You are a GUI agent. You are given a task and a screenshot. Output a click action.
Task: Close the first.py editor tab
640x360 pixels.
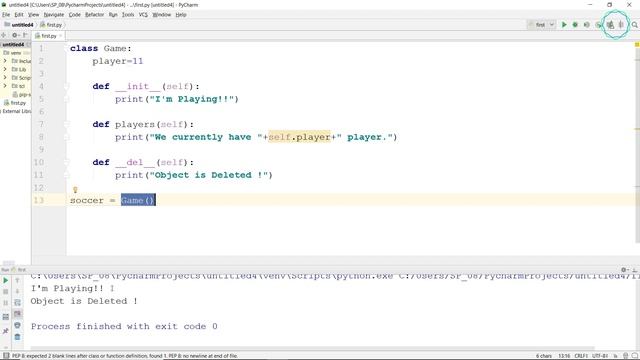click(61, 36)
